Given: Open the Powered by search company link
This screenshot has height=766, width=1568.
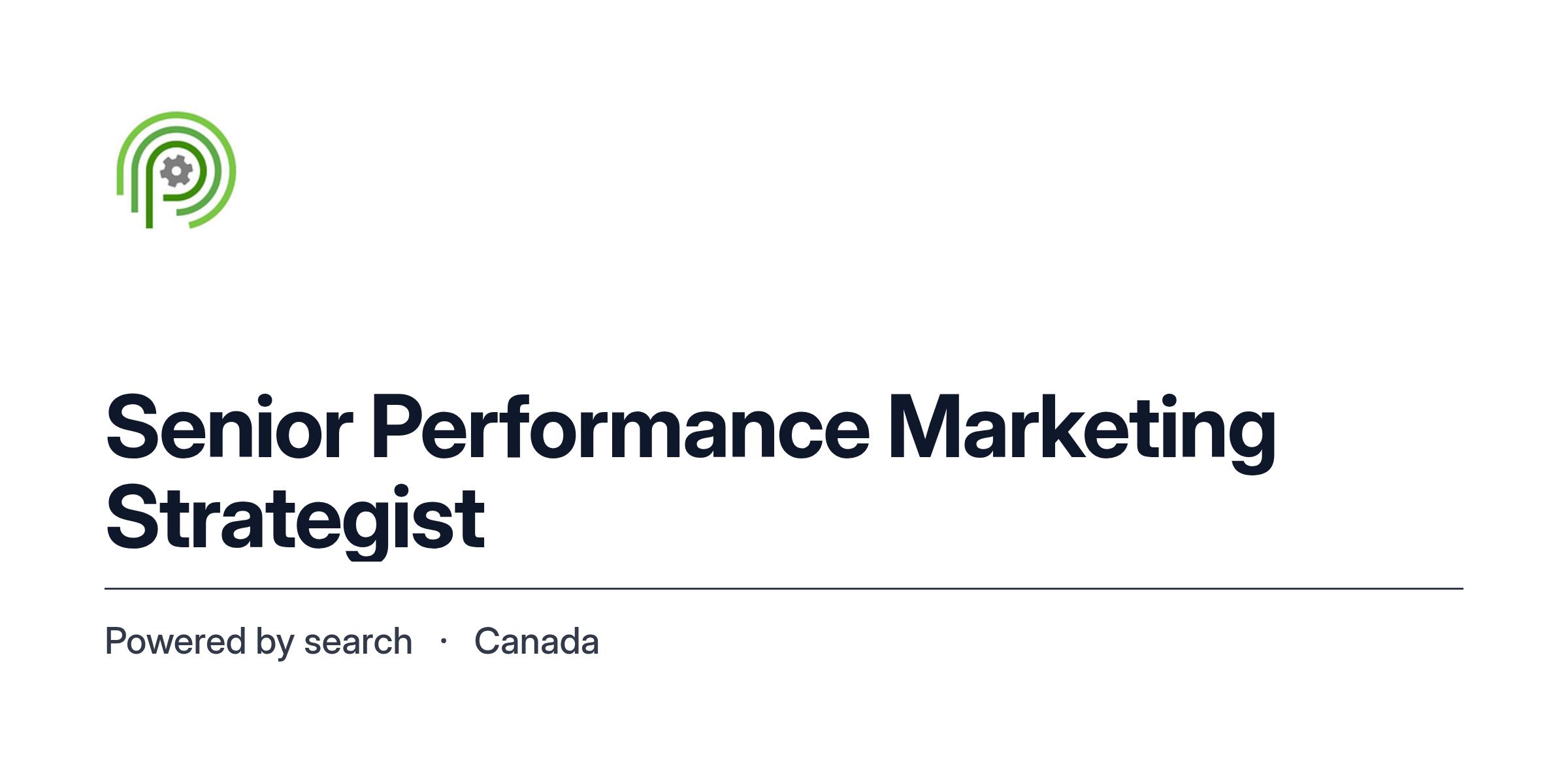Looking at the screenshot, I should click(x=259, y=642).
